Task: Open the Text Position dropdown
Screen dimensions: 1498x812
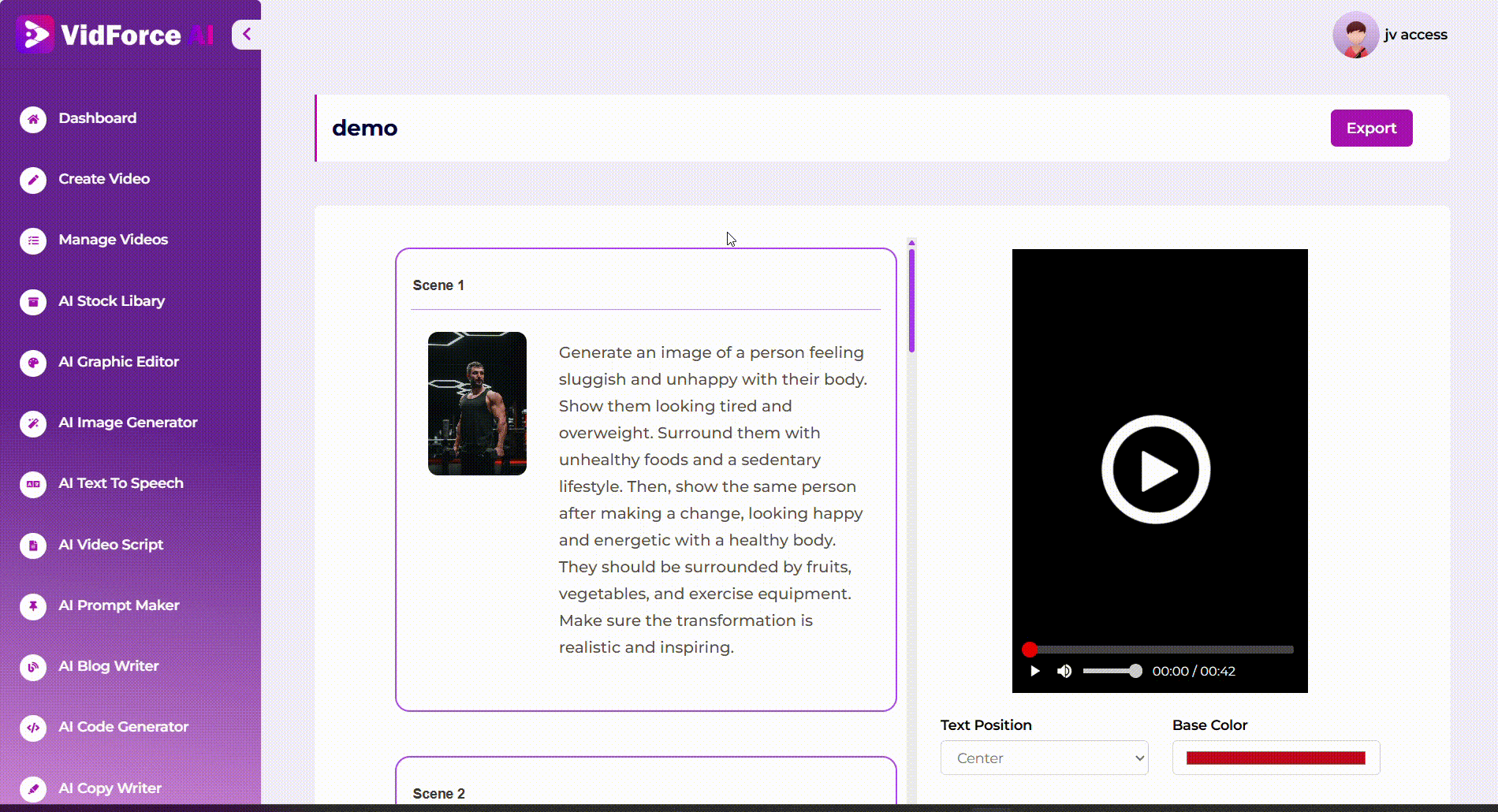Action: (x=1044, y=758)
